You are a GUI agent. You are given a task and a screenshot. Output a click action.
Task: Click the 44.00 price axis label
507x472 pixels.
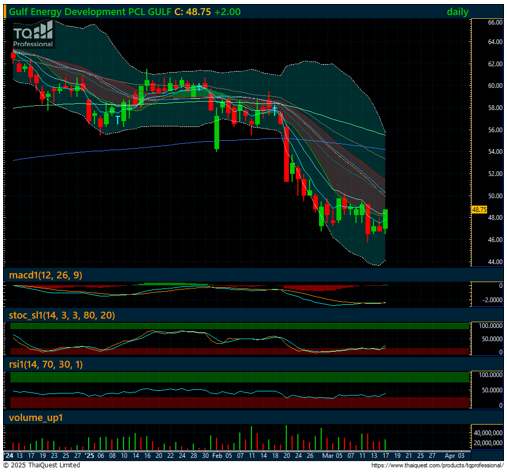(495, 262)
